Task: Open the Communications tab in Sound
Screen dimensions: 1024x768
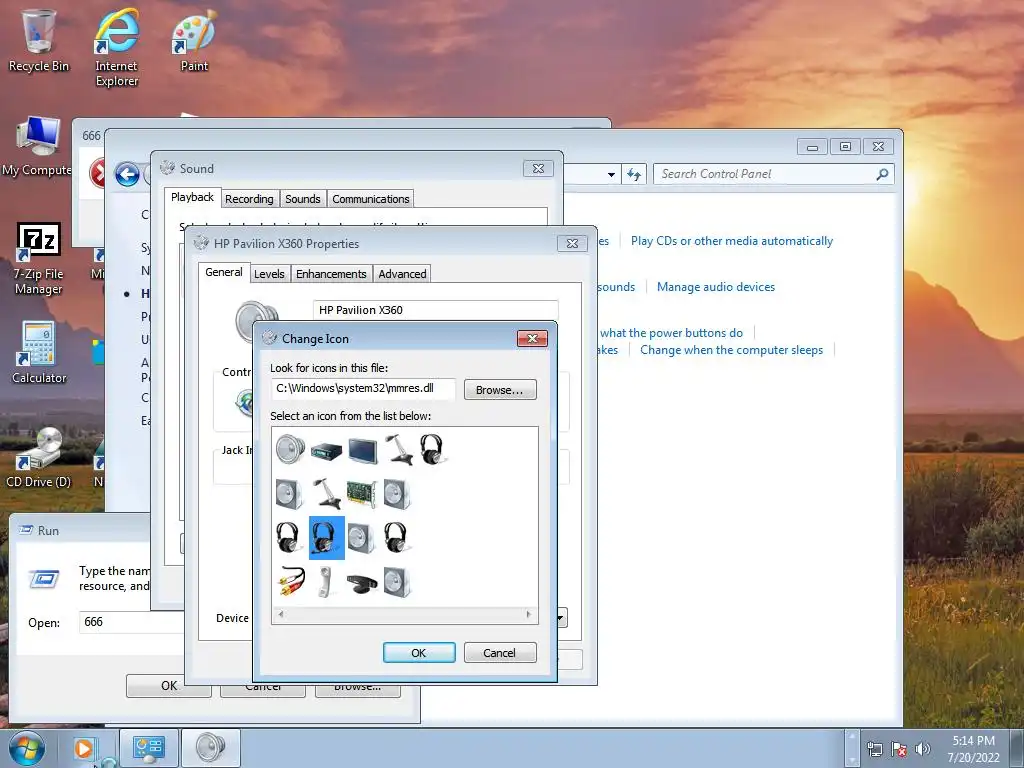Action: point(370,199)
